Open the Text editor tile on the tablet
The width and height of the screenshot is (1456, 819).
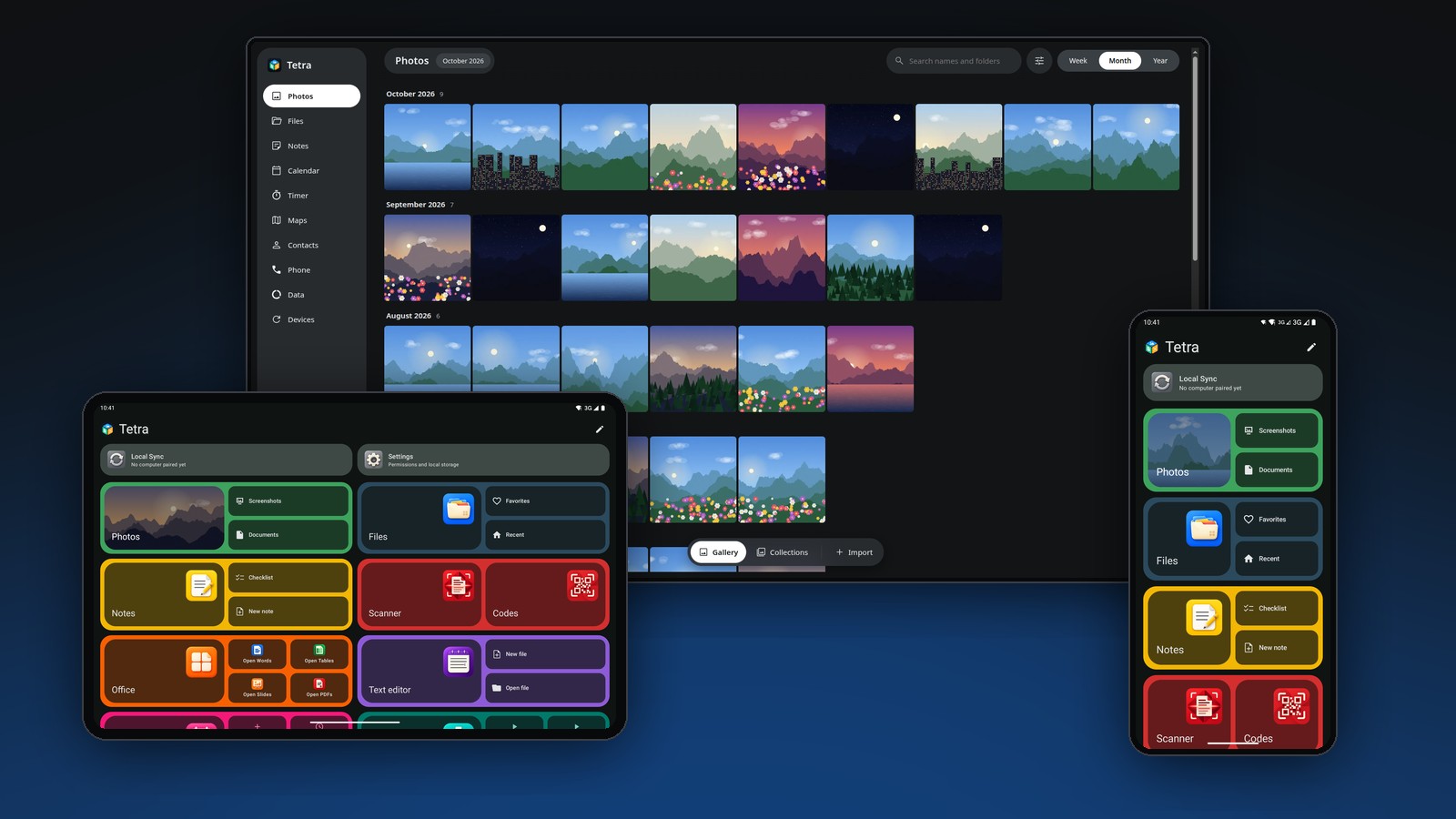pos(420,671)
